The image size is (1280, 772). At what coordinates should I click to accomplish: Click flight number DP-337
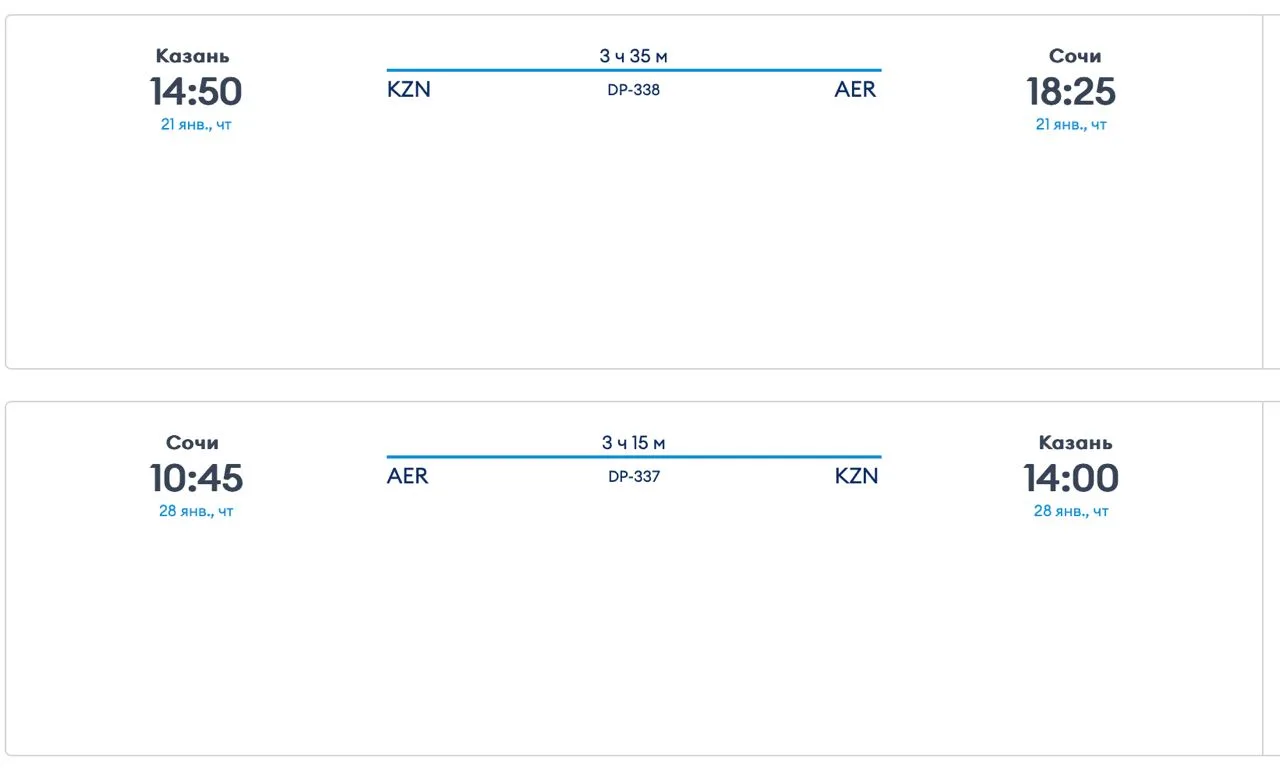[634, 476]
